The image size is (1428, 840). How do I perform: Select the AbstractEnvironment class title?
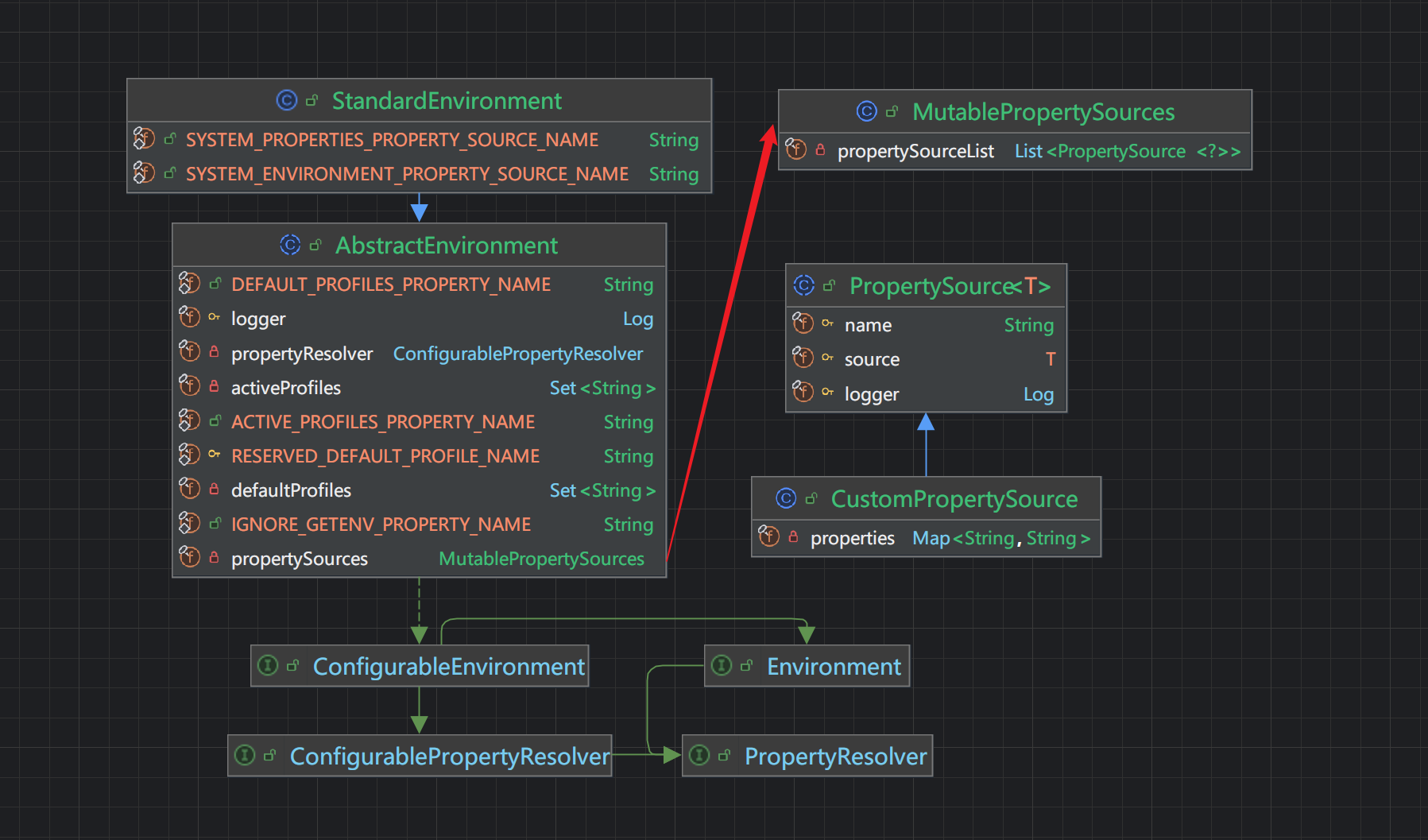(x=447, y=246)
